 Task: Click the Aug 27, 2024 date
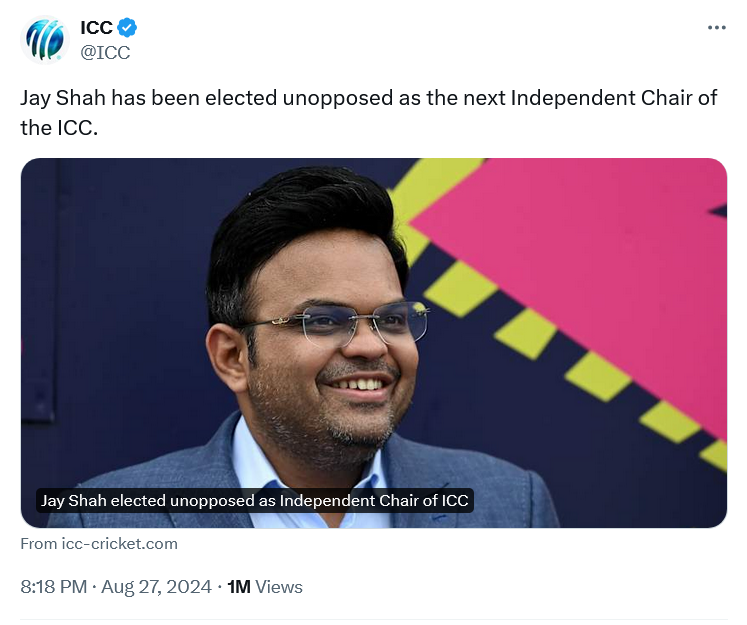tap(156, 587)
